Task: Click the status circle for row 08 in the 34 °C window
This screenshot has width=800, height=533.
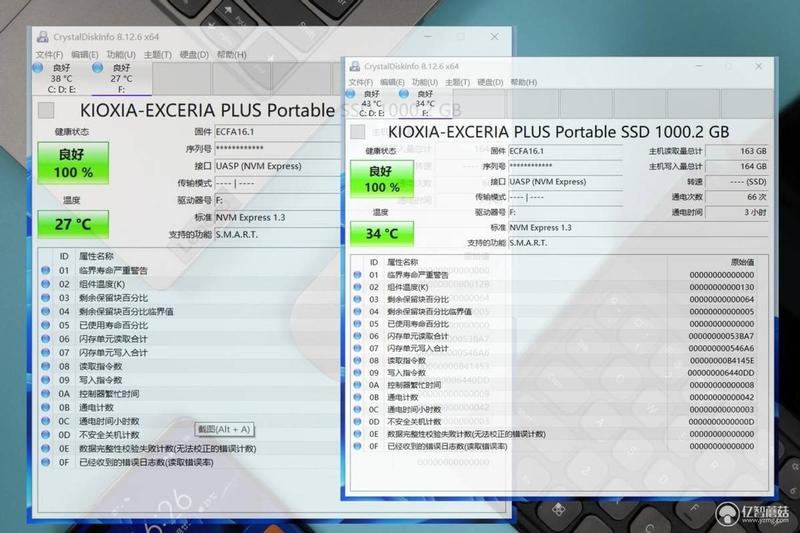Action: 357,361
